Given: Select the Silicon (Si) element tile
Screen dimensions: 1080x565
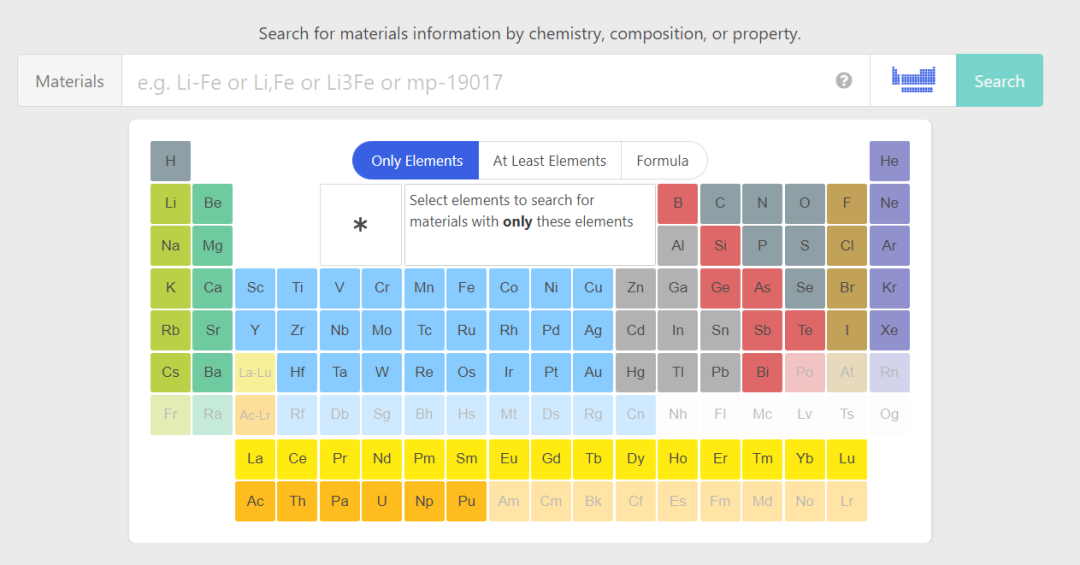Looking at the screenshot, I should coord(720,246).
